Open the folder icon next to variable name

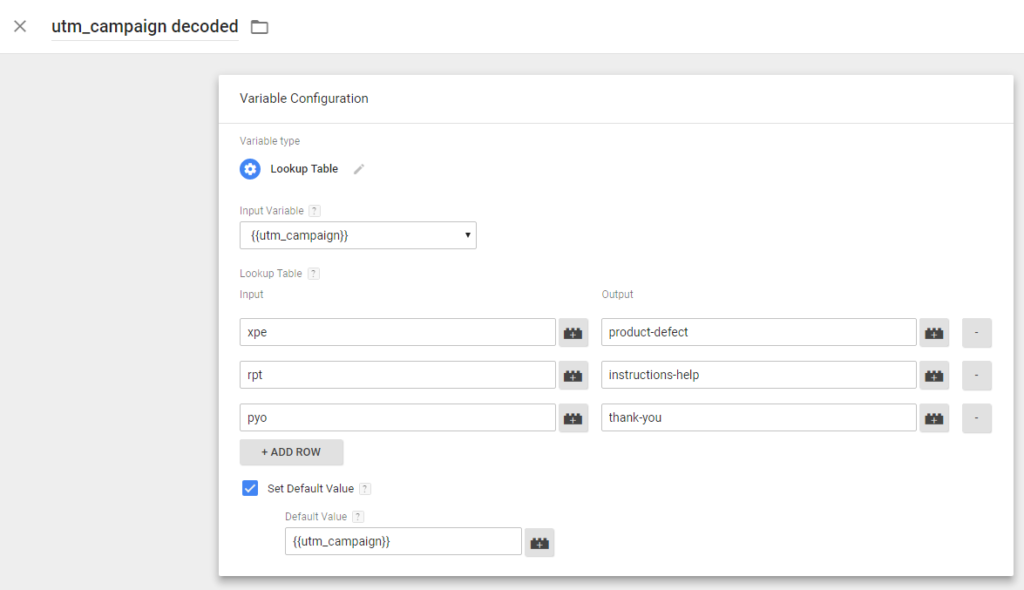(x=260, y=27)
